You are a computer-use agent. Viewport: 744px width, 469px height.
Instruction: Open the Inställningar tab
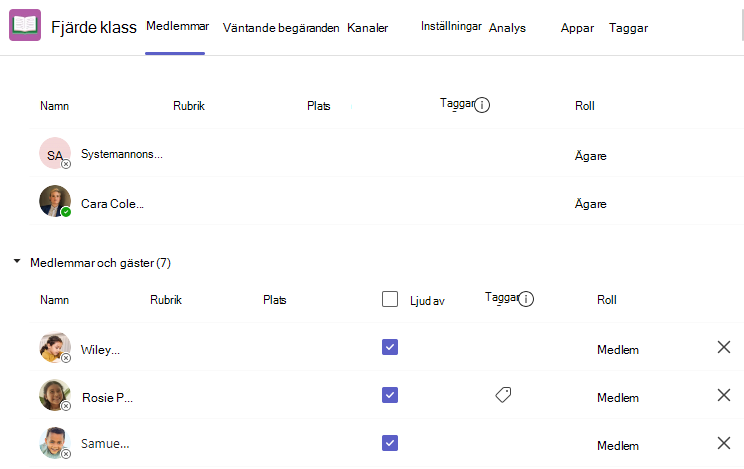pyautogui.click(x=451, y=27)
